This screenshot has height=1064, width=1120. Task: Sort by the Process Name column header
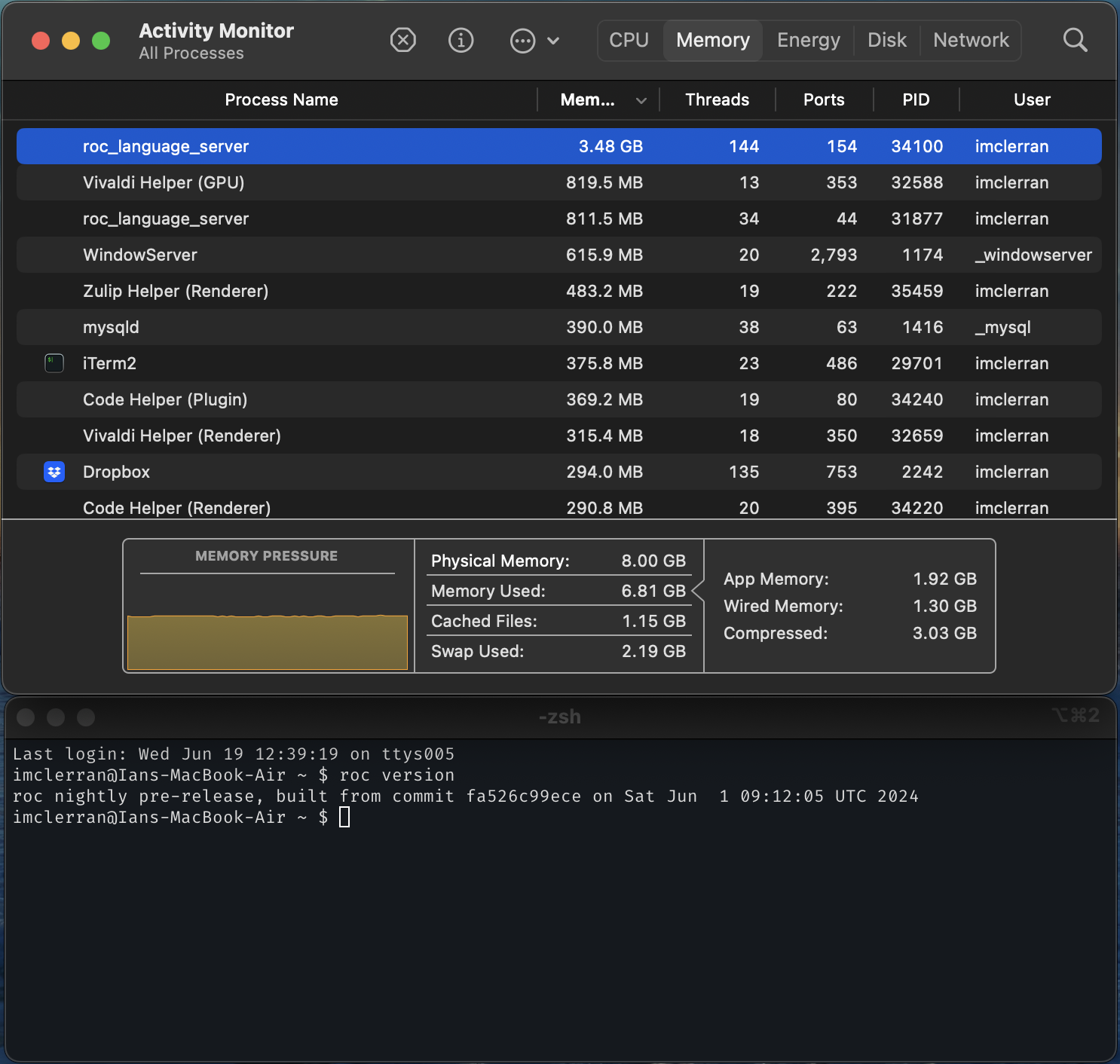(x=281, y=99)
